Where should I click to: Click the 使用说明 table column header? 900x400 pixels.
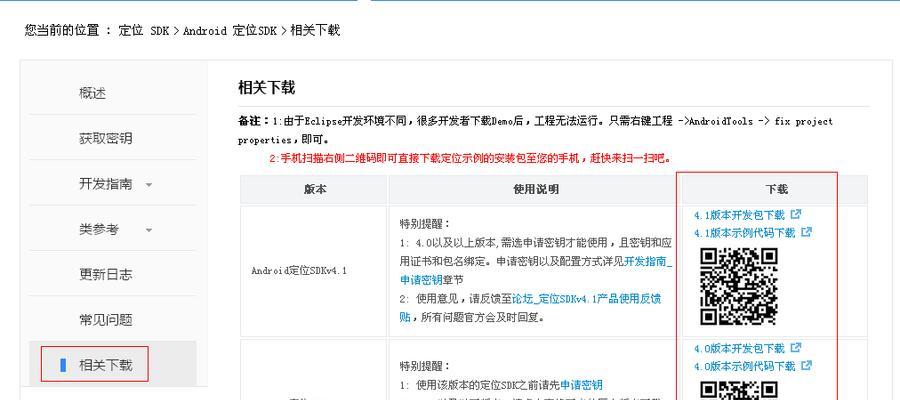tap(536, 189)
